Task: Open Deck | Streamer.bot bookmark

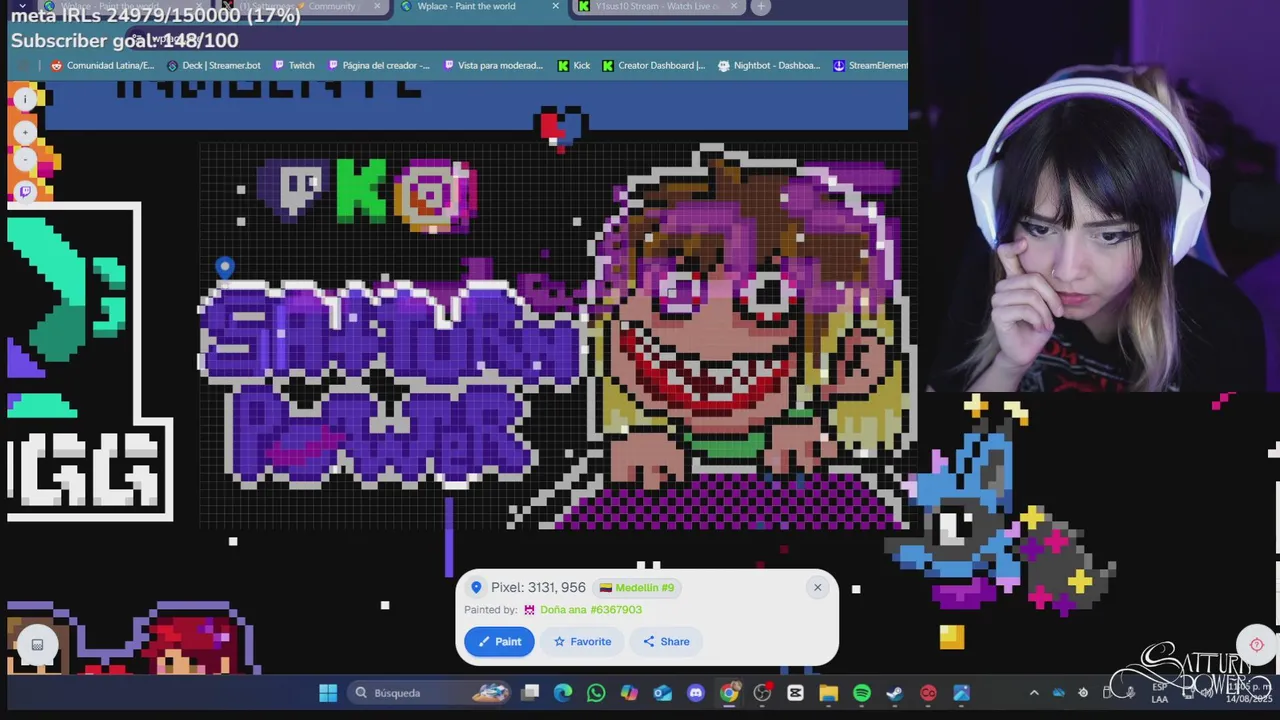Action: (x=213, y=65)
